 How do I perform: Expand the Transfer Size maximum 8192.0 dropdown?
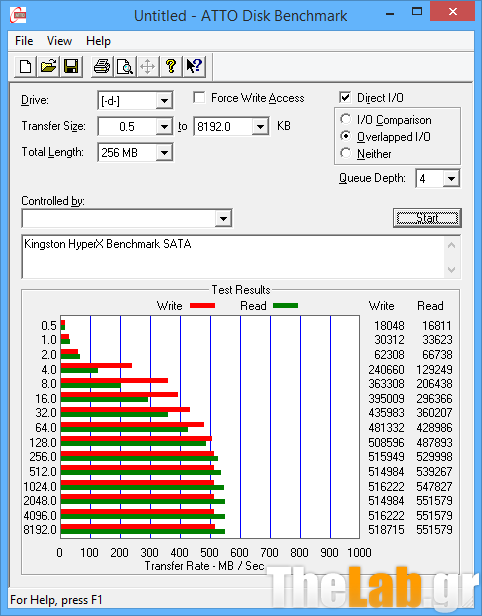click(260, 126)
